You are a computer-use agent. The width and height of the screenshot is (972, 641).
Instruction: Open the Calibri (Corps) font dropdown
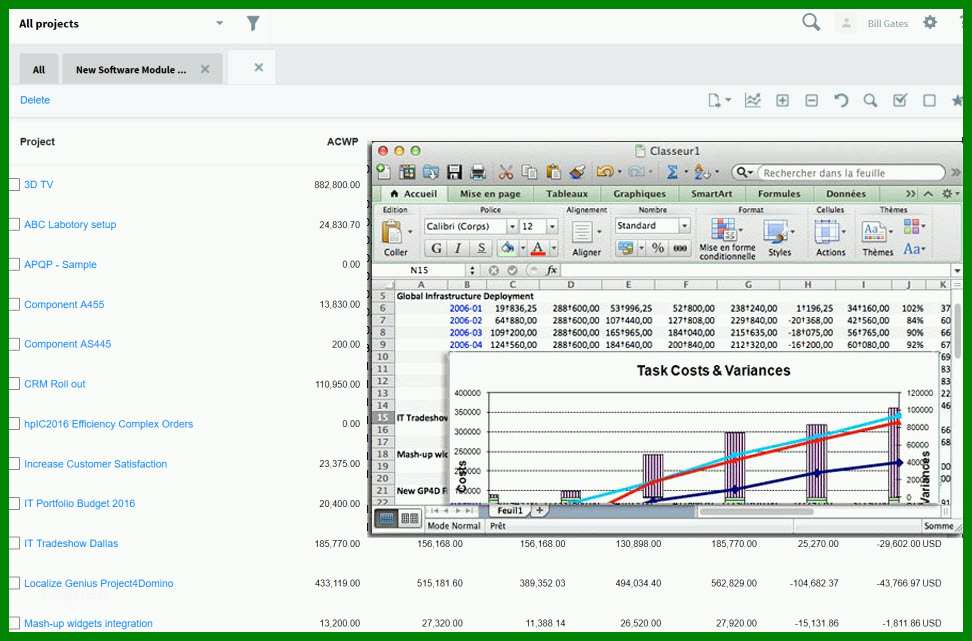click(x=512, y=226)
